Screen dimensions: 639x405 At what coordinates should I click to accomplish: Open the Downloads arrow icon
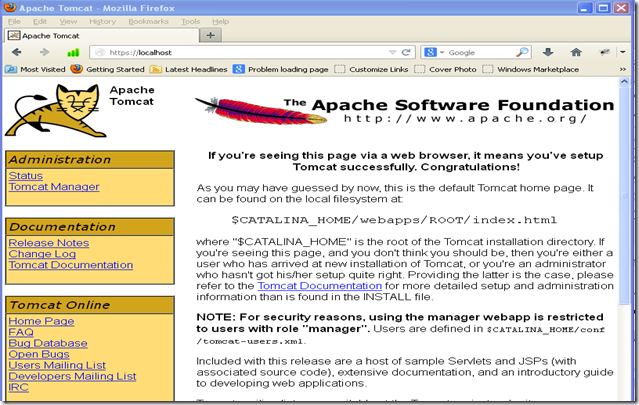coord(548,52)
